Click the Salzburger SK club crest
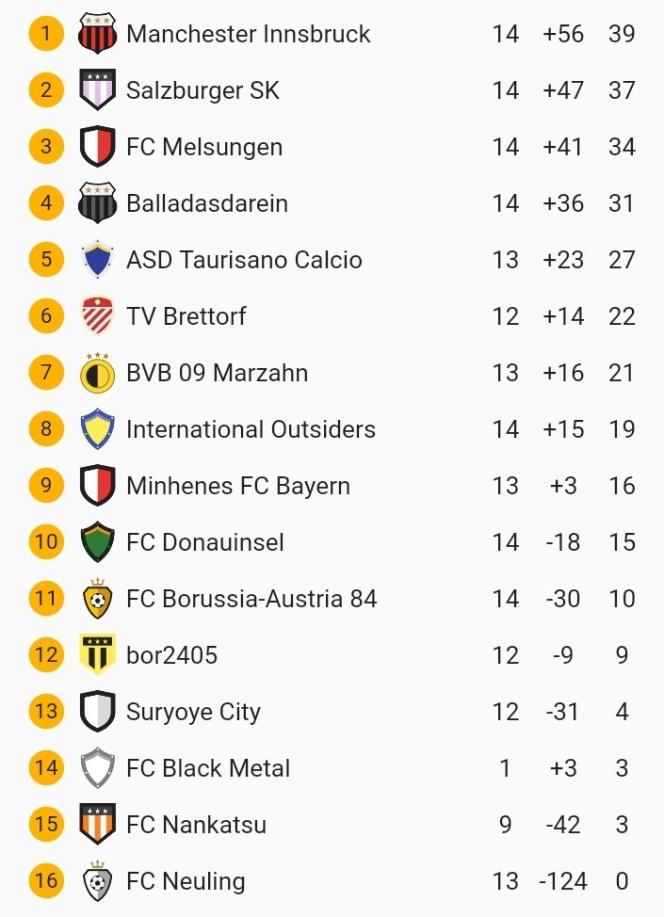664x917 pixels. (x=97, y=90)
